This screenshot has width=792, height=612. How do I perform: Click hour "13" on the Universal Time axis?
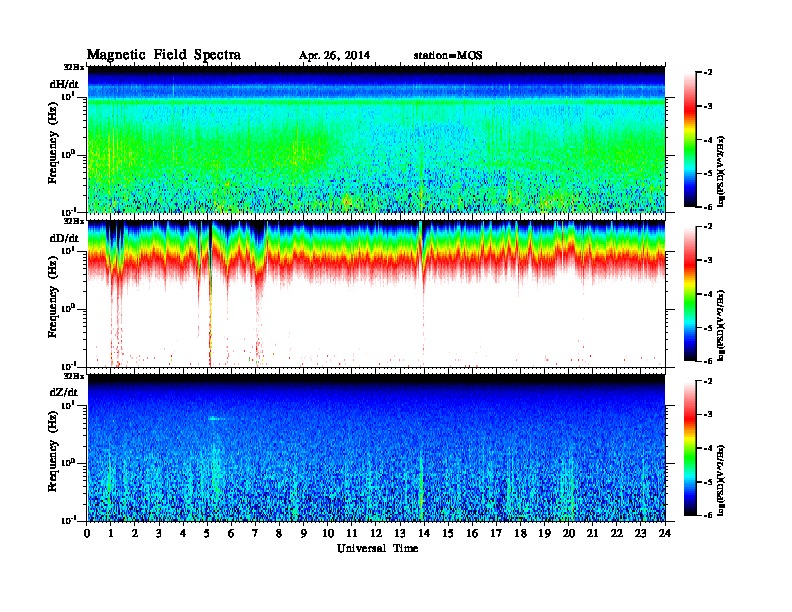pyautogui.click(x=400, y=533)
